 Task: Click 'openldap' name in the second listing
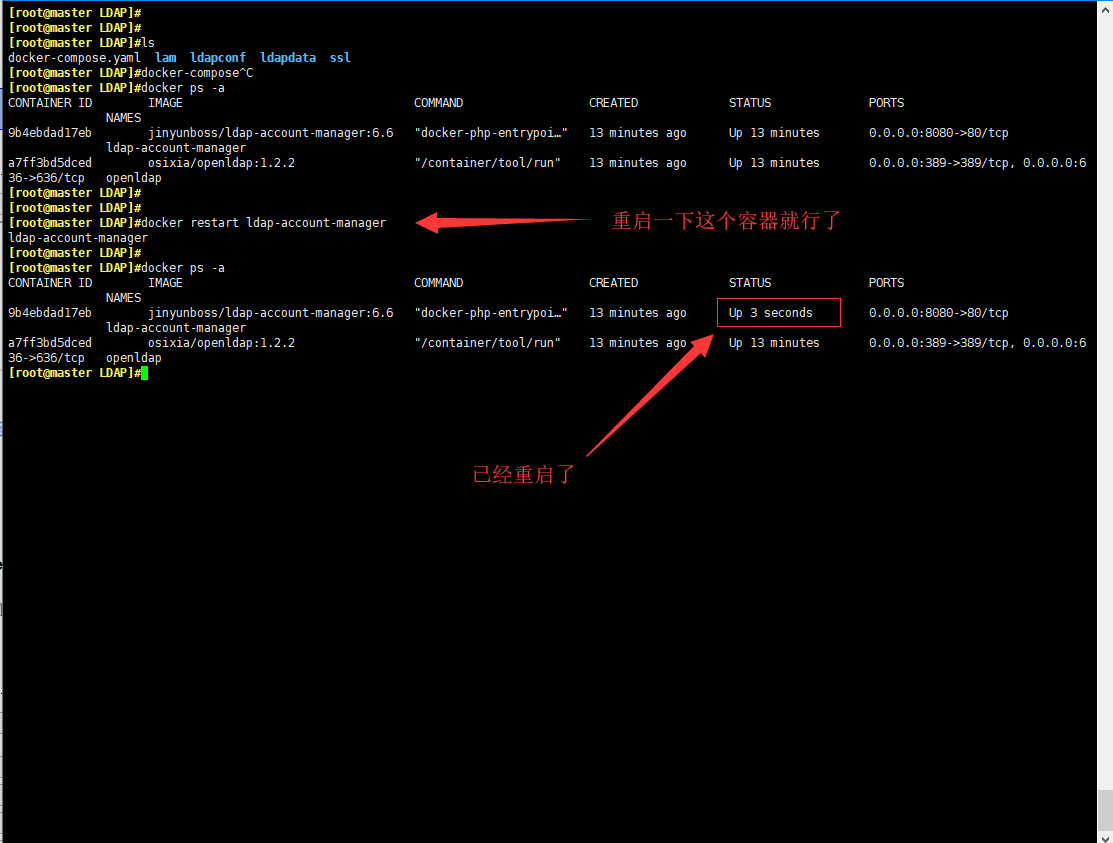point(133,358)
